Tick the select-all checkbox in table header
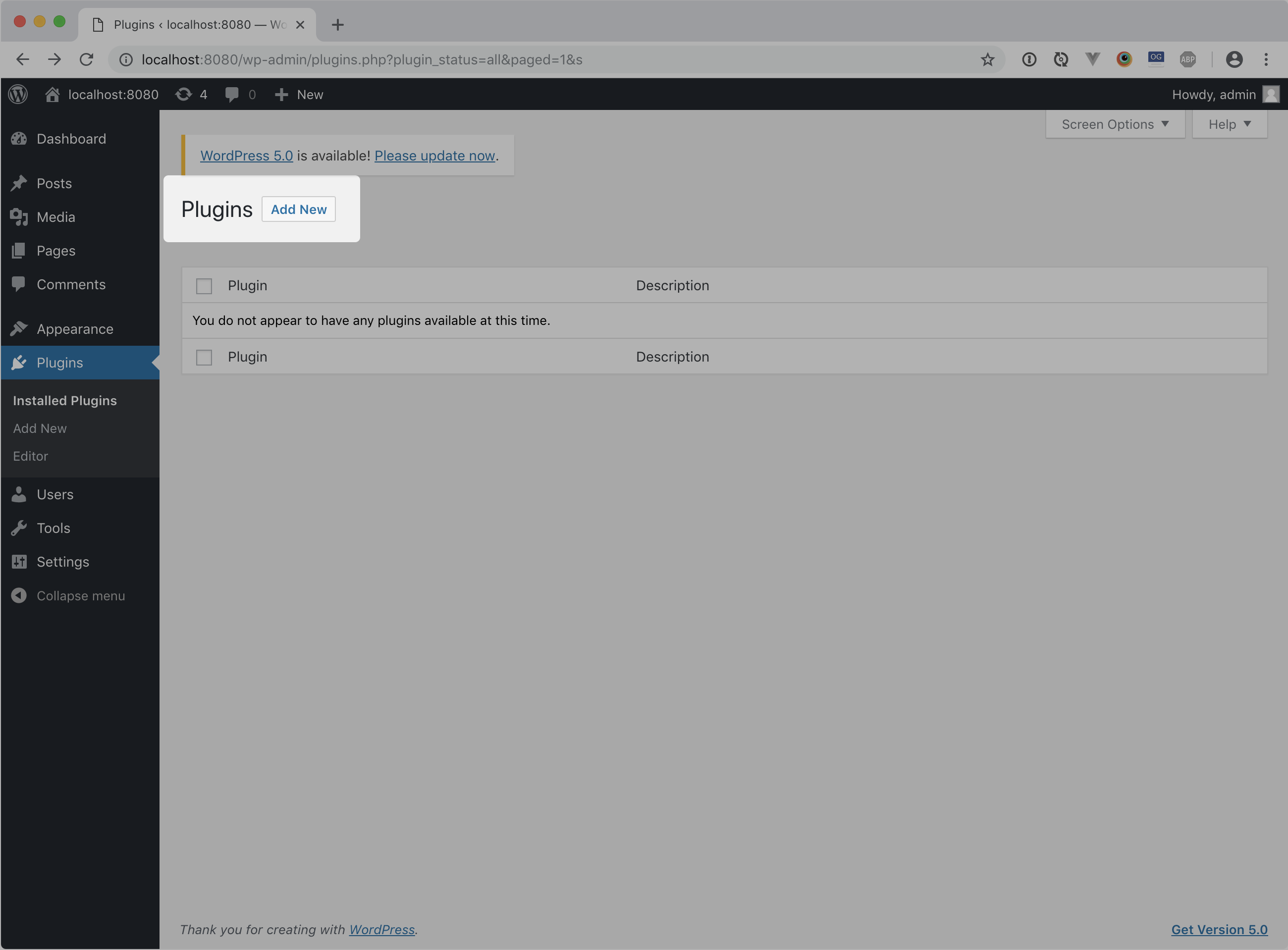Viewport: 1288px width, 950px height. 204,286
